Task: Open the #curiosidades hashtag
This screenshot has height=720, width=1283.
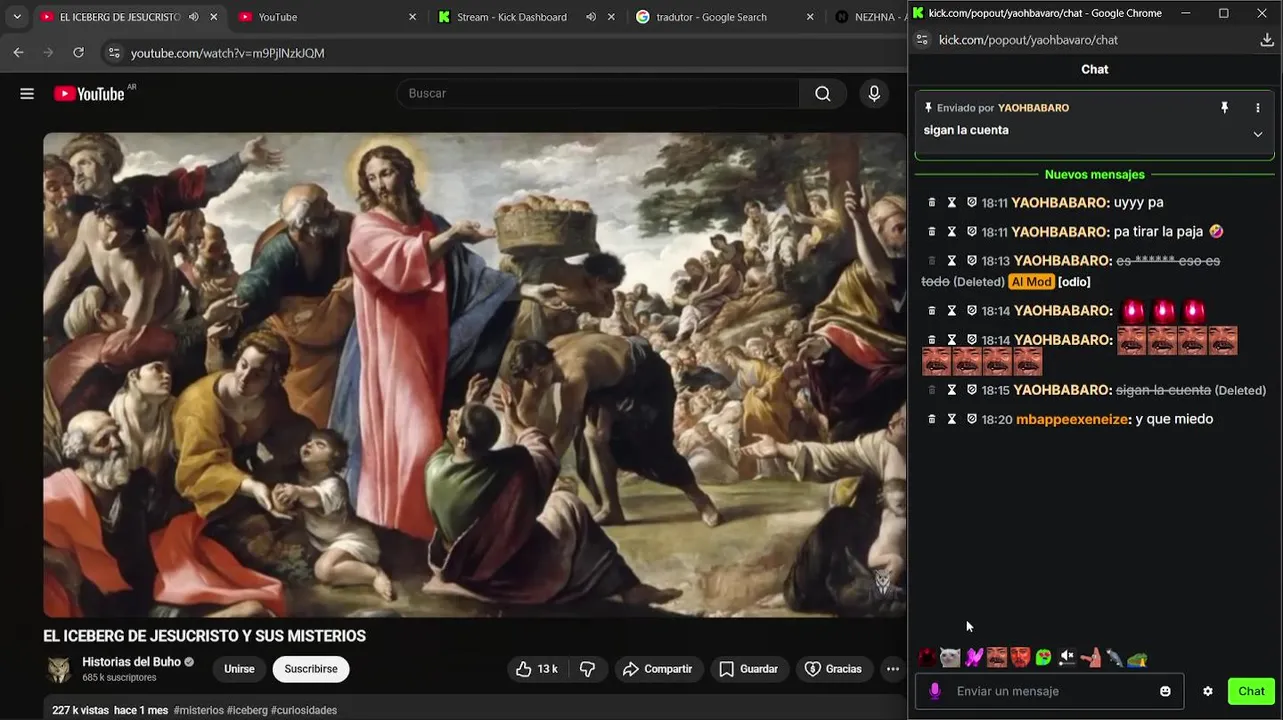Action: pyautogui.click(x=304, y=710)
